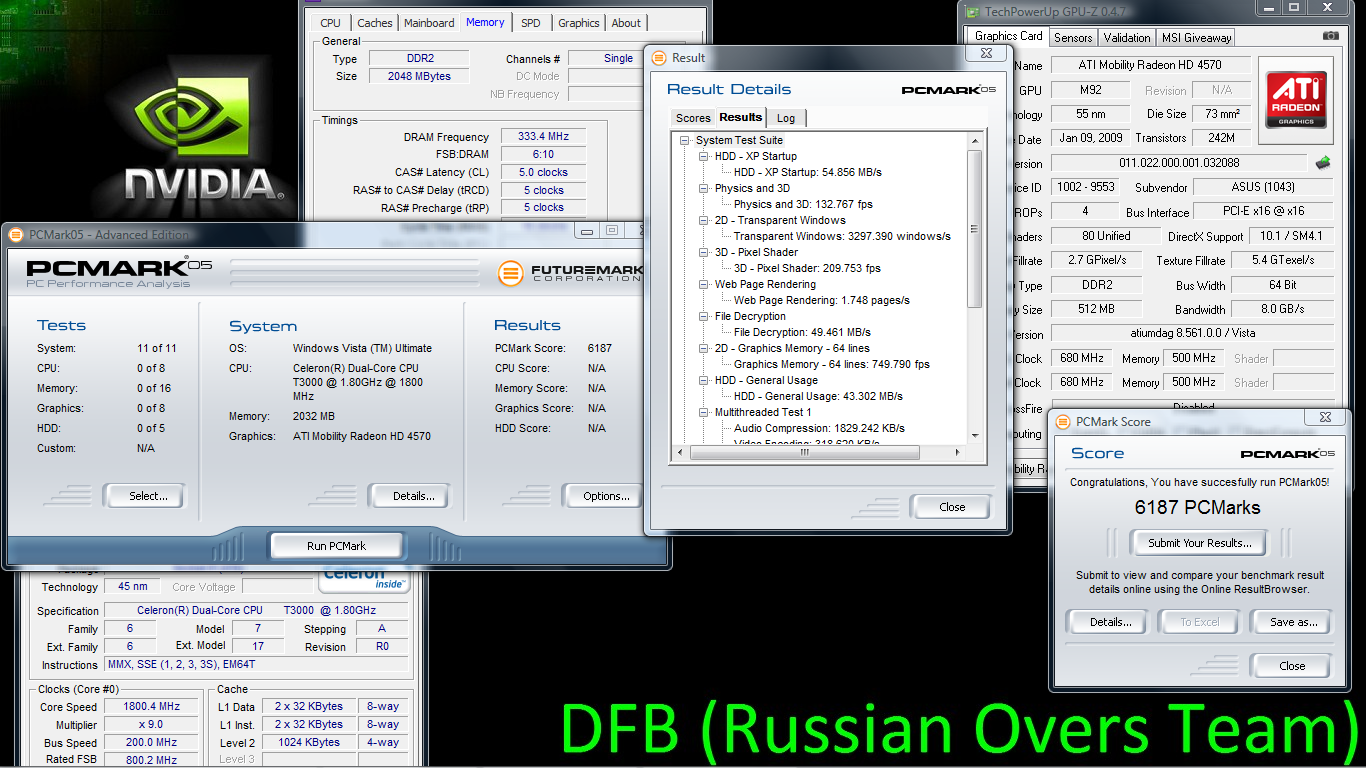Open the Sensors tab in GPU-Z
Viewport: 1366px width, 768px height.
click(1073, 38)
